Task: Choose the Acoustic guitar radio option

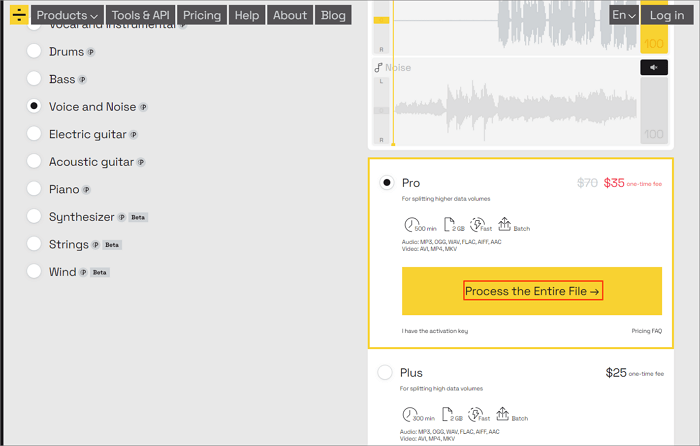Action: click(x=34, y=161)
